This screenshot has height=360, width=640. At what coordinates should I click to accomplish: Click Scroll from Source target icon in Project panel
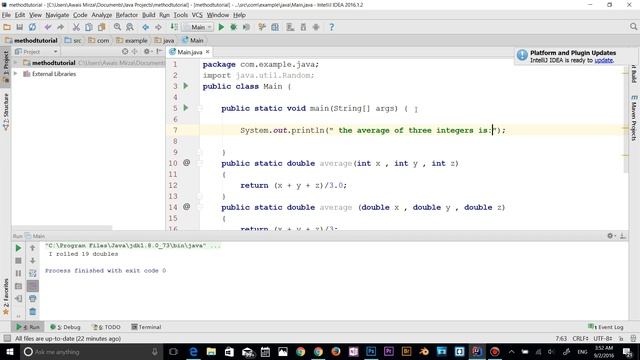(x=125, y=51)
